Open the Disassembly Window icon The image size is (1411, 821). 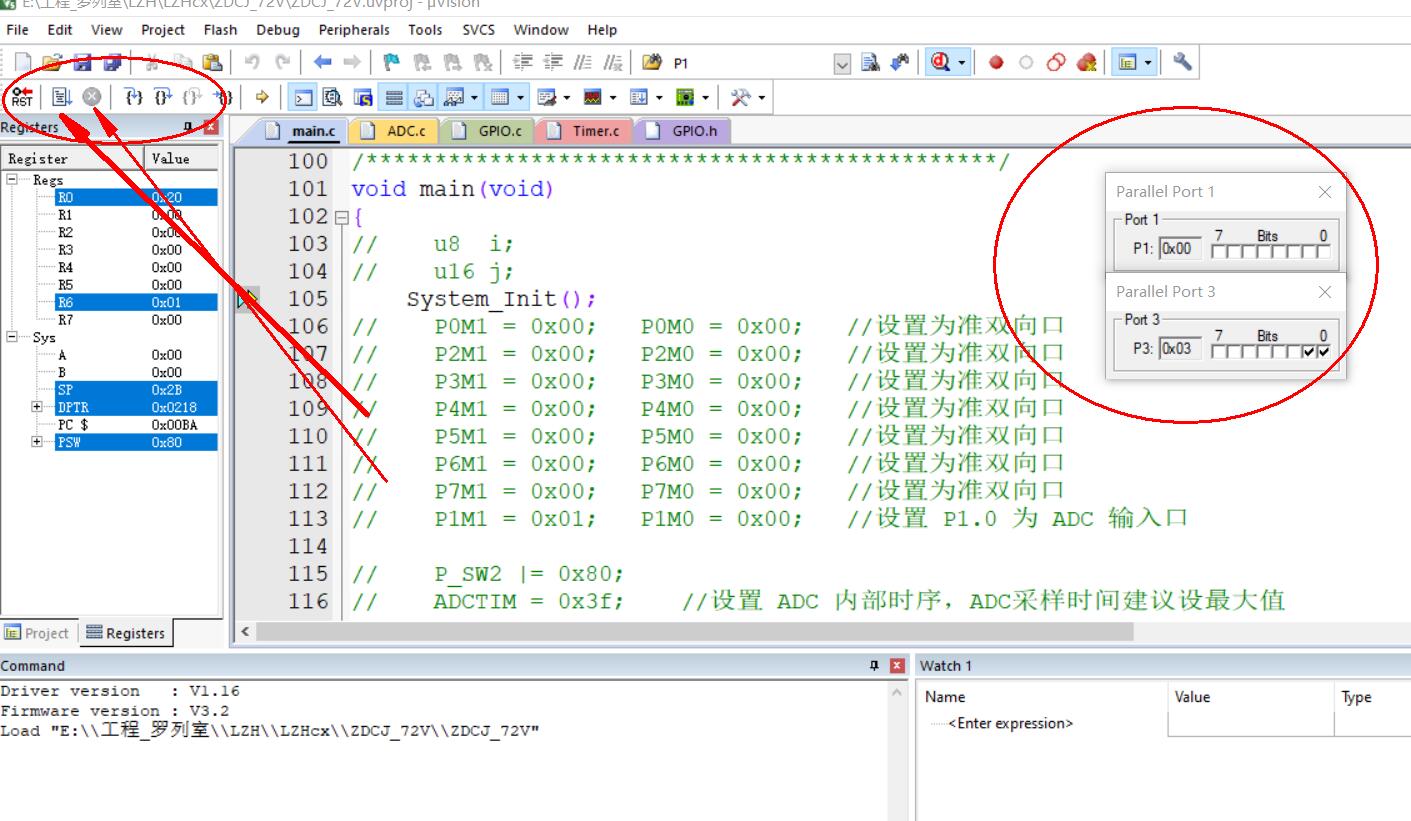point(333,97)
